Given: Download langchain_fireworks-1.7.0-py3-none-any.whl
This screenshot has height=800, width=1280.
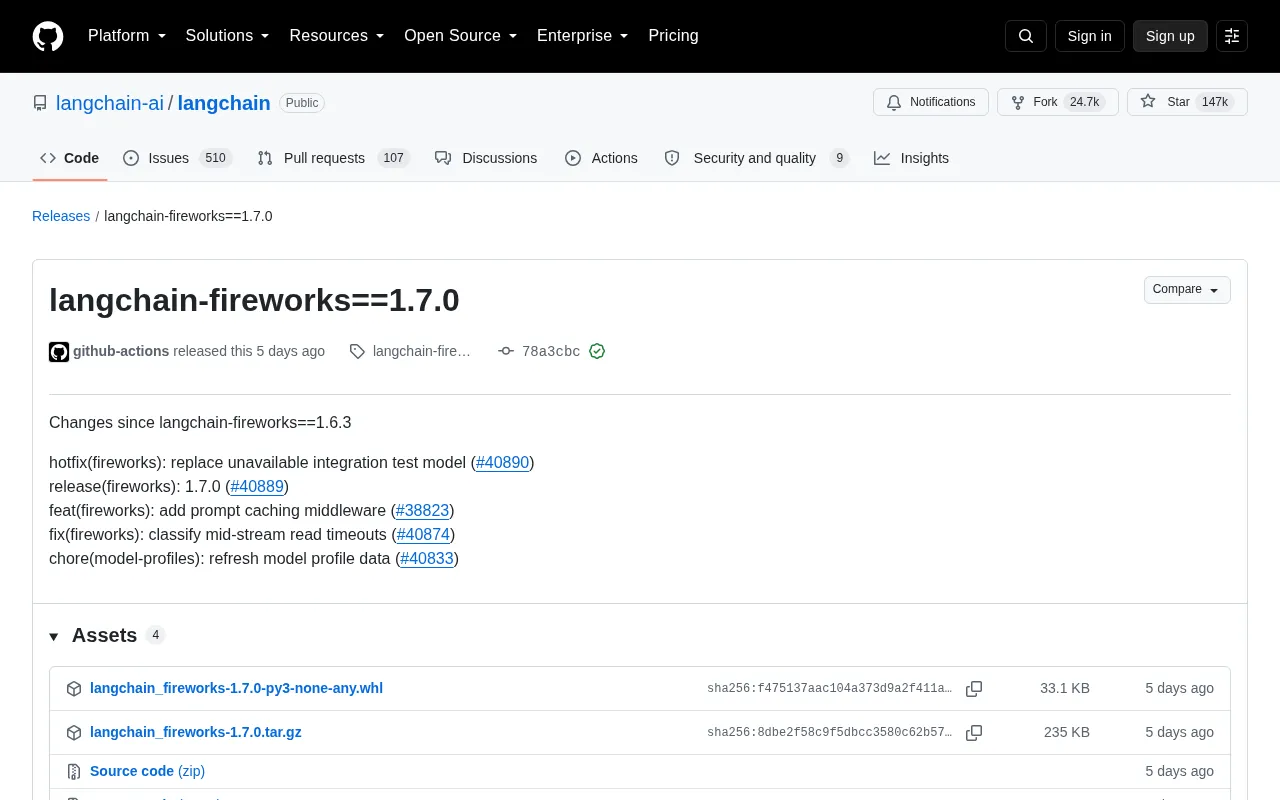Looking at the screenshot, I should 236,688.
